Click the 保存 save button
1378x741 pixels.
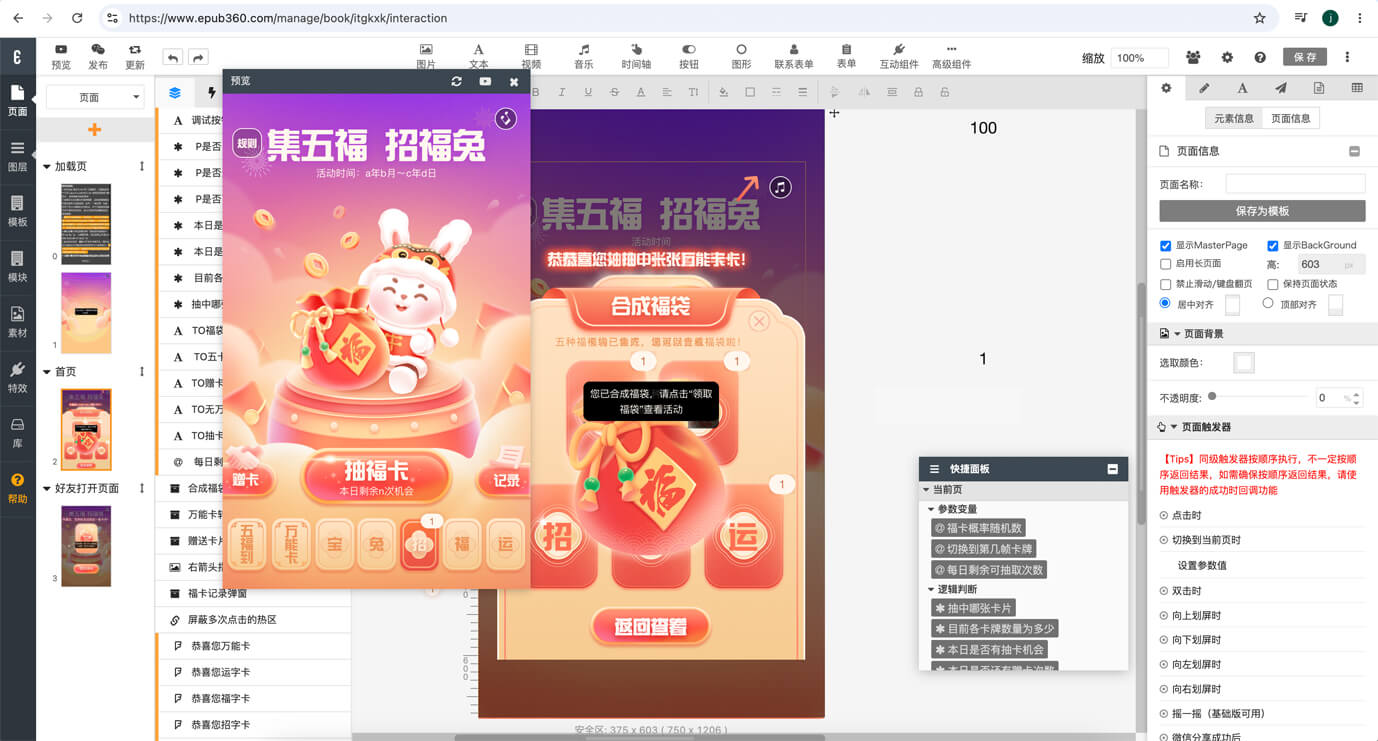point(1305,58)
